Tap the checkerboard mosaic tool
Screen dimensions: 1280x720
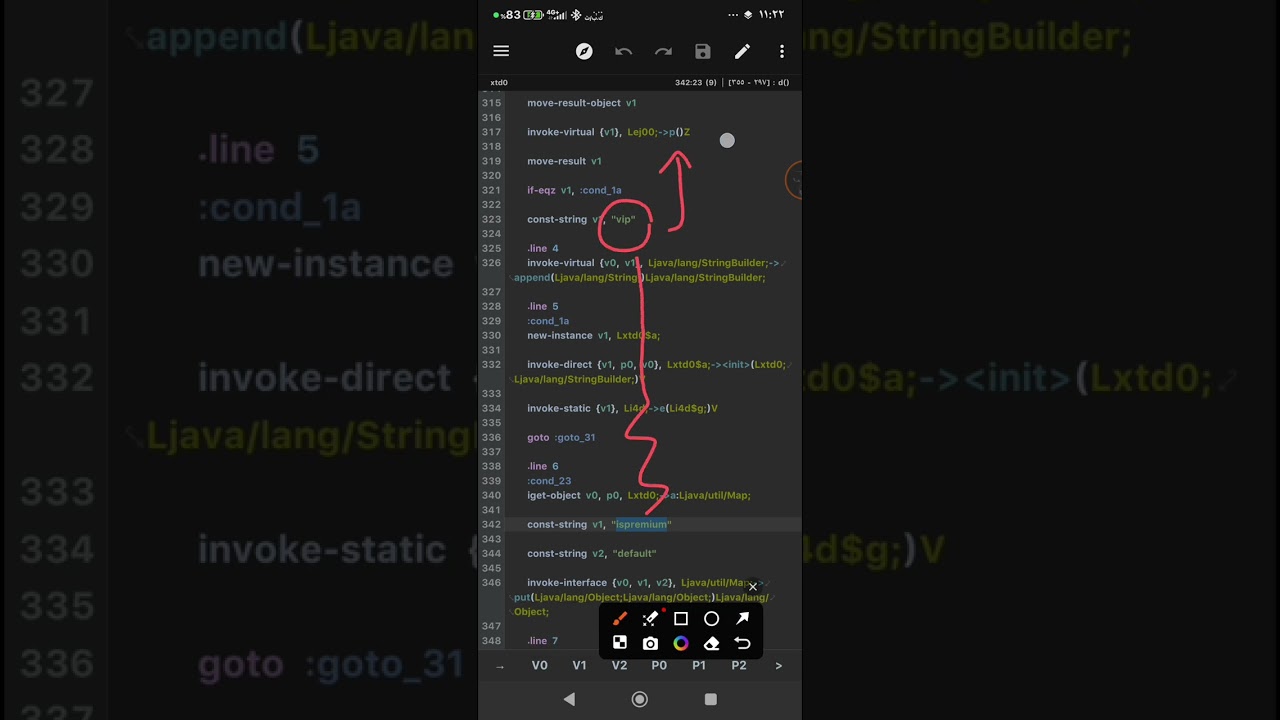pos(620,643)
